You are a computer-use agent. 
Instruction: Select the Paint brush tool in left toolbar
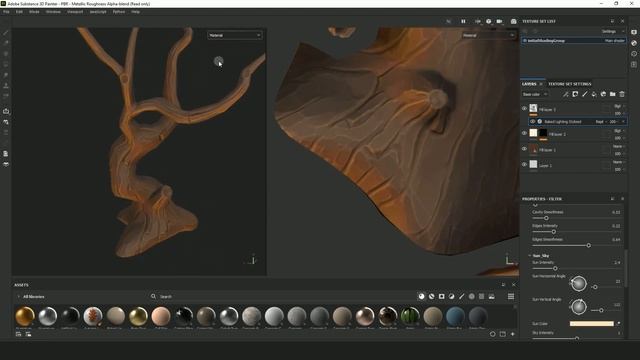click(x=6, y=32)
